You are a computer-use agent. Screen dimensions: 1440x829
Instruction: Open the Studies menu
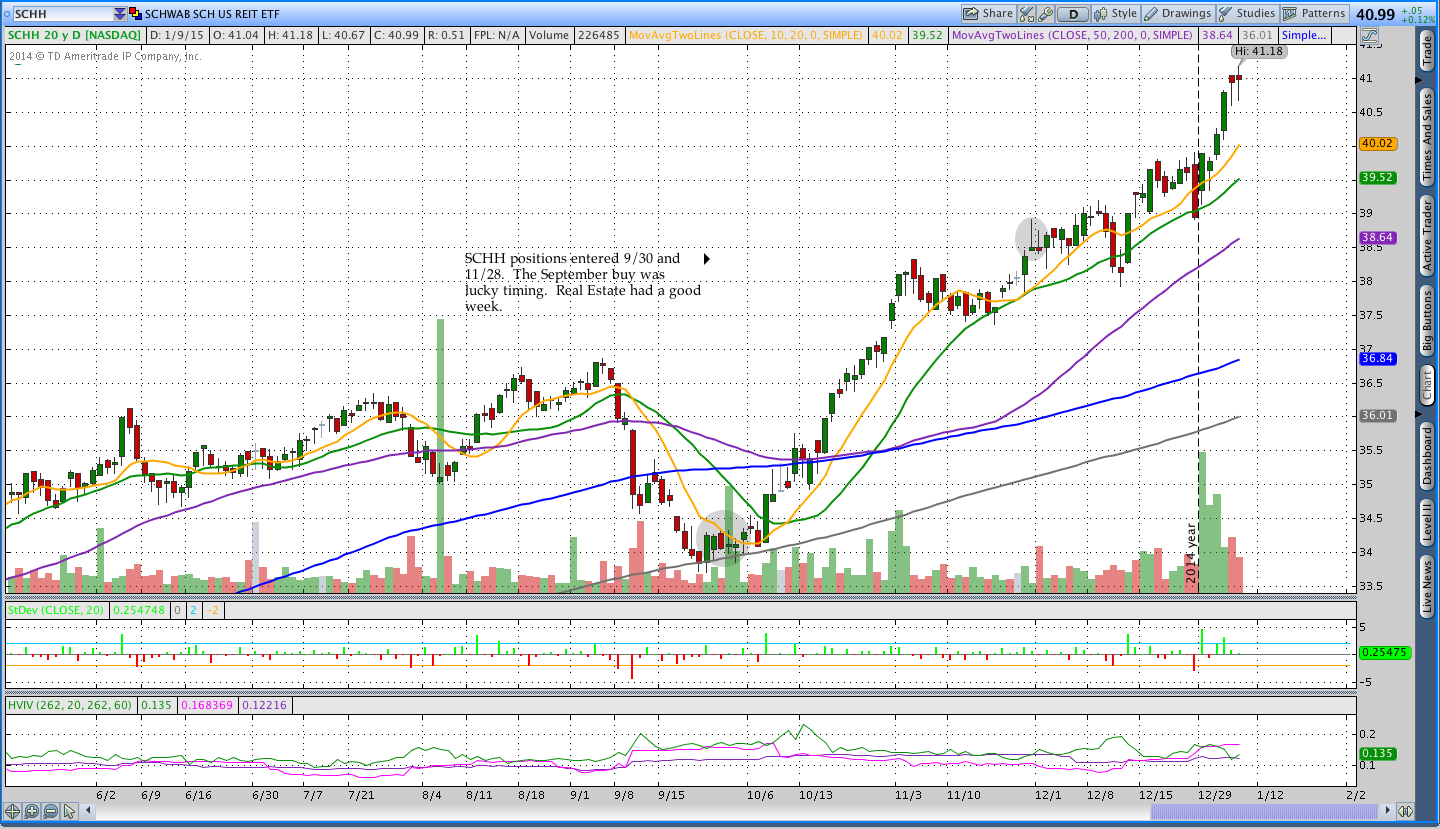tap(1246, 14)
